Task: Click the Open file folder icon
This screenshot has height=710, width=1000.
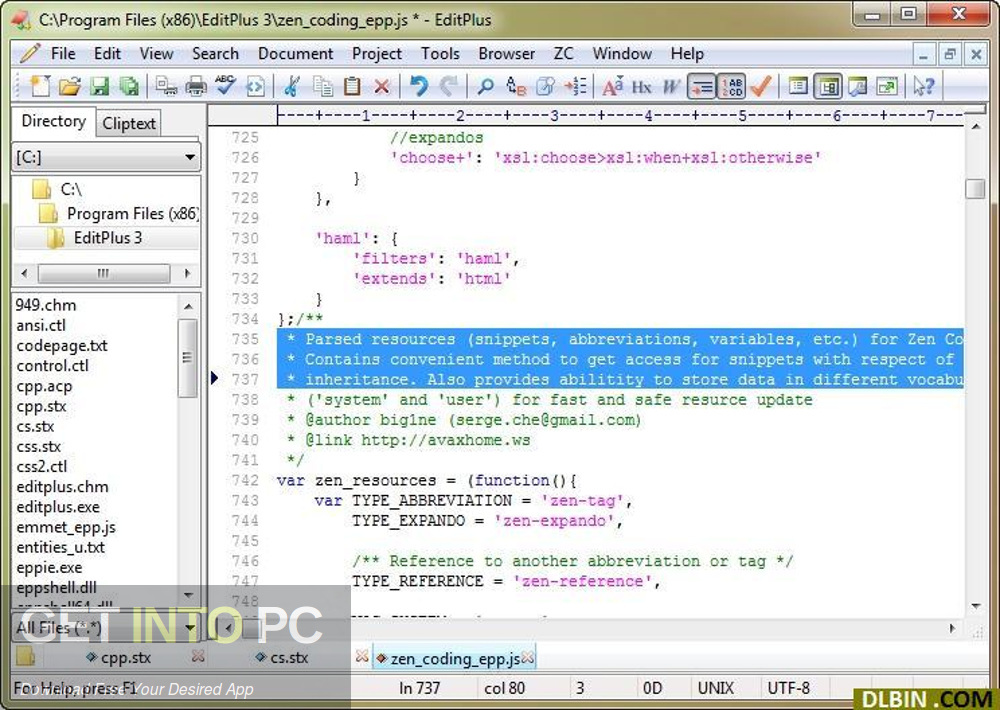Action: pos(70,86)
